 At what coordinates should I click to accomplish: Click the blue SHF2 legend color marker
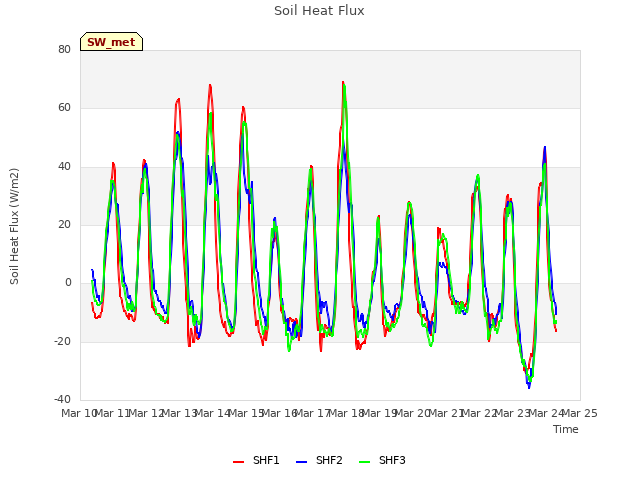pos(301,462)
